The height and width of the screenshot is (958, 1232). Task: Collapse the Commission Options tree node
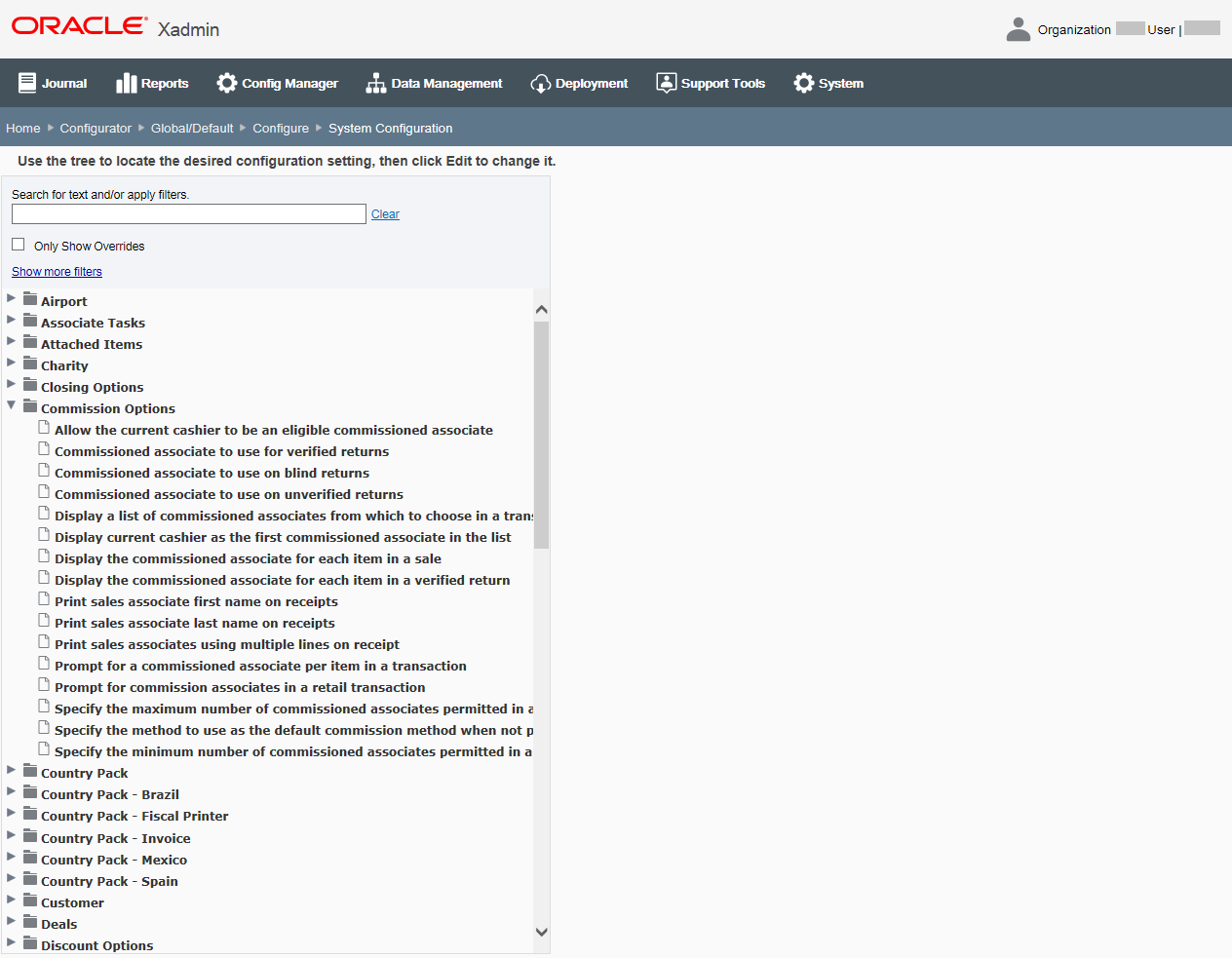click(11, 406)
